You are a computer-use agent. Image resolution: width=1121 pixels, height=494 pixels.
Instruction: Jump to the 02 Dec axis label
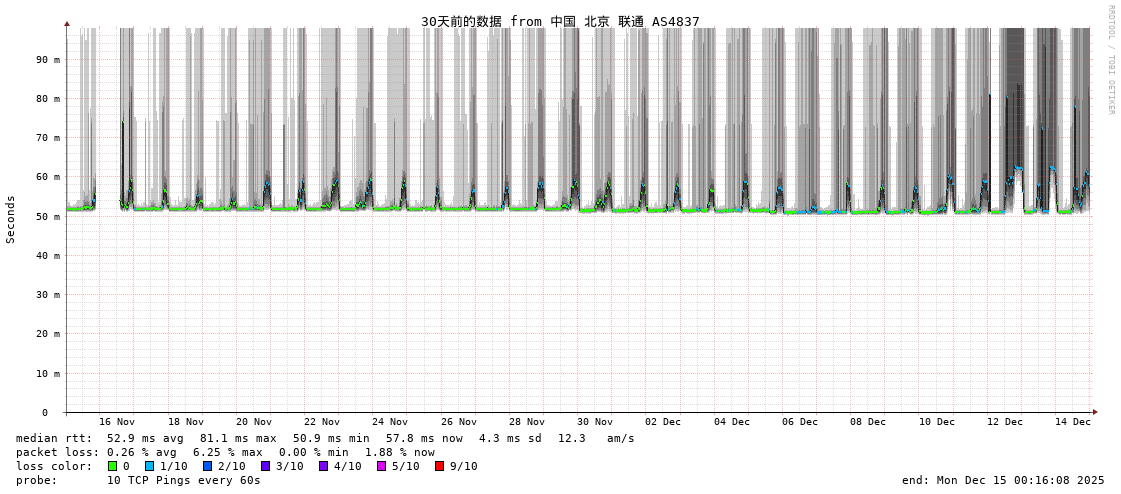click(663, 422)
